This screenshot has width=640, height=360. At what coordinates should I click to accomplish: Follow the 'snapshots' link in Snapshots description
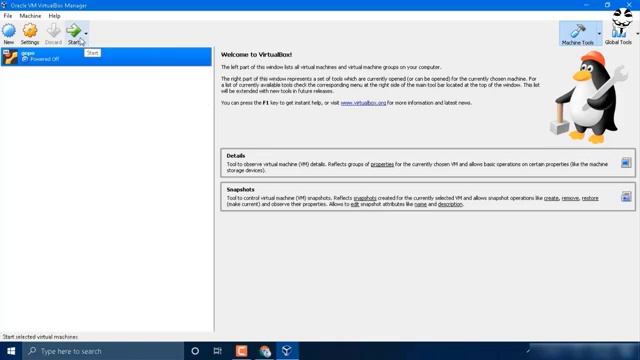[365, 198]
